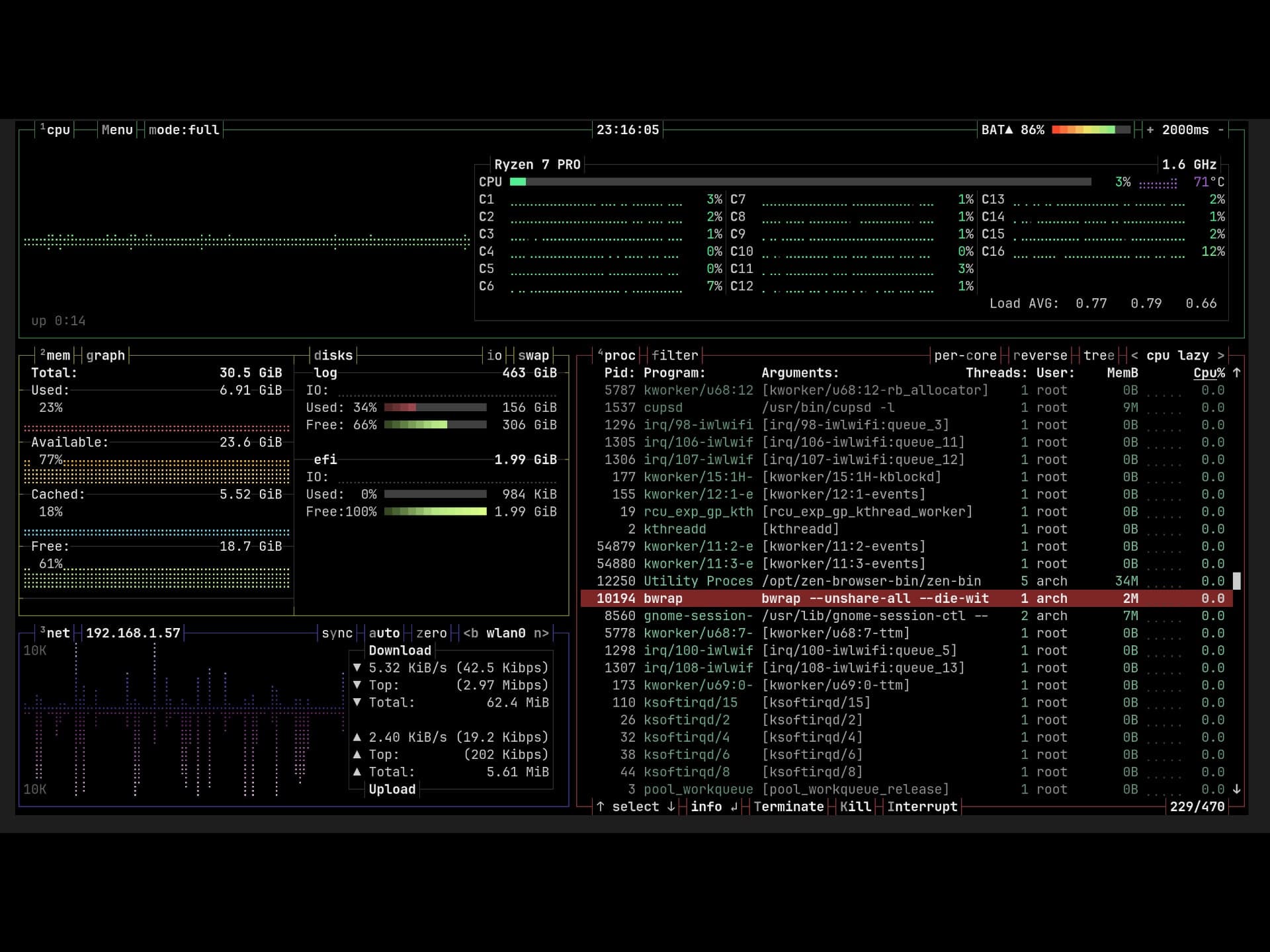This screenshot has width=1270, height=952.
Task: Click the plus to increase update interval
Action: tap(1150, 130)
